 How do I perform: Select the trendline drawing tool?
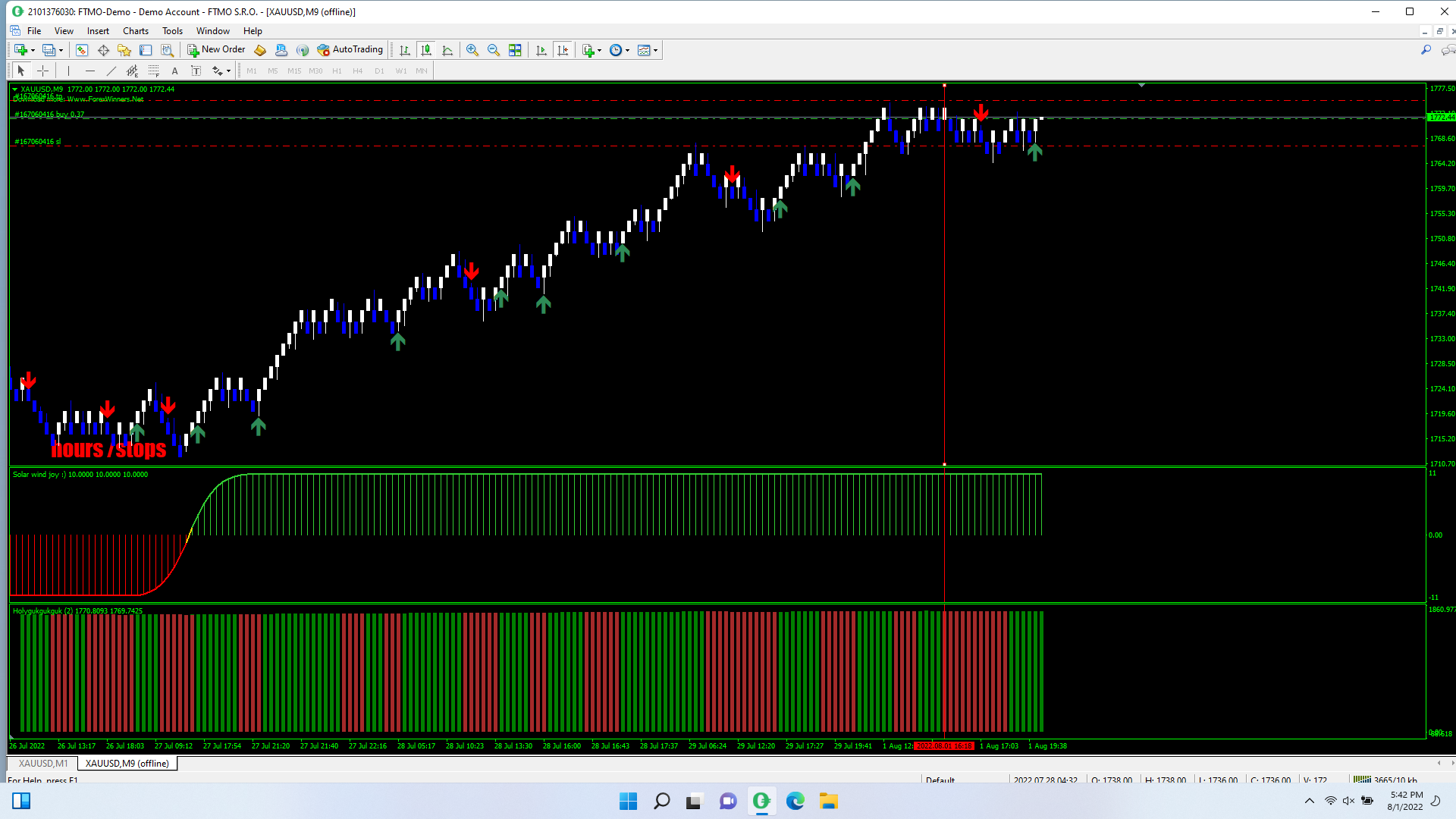coord(111,71)
